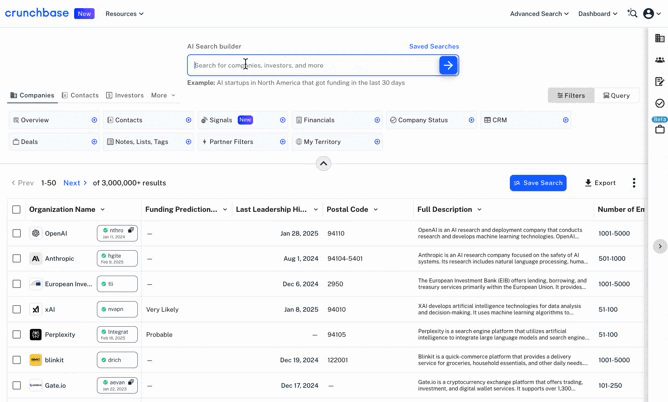The width and height of the screenshot is (668, 402).
Task: Switch to the Investors tab
Action: pyautogui.click(x=124, y=95)
